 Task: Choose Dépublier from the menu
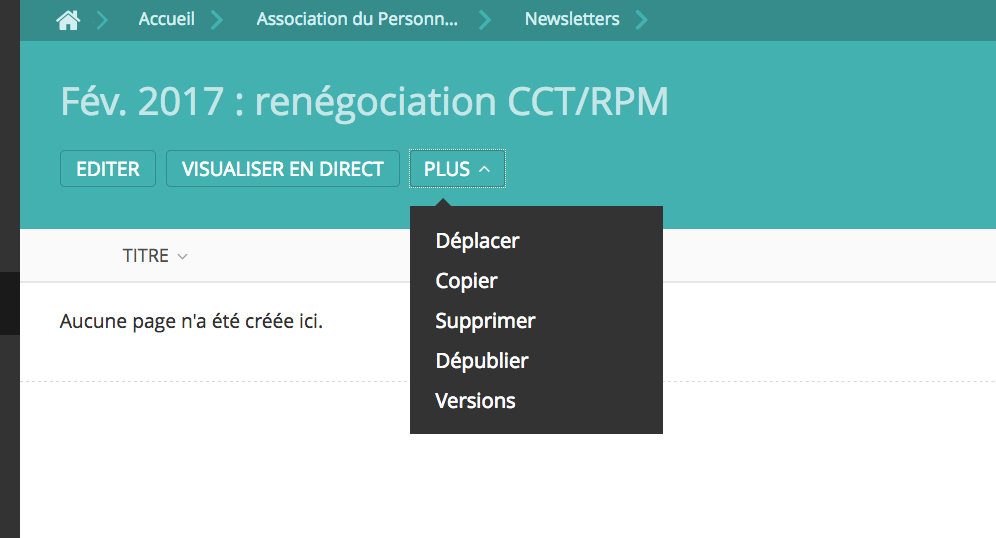tap(482, 361)
